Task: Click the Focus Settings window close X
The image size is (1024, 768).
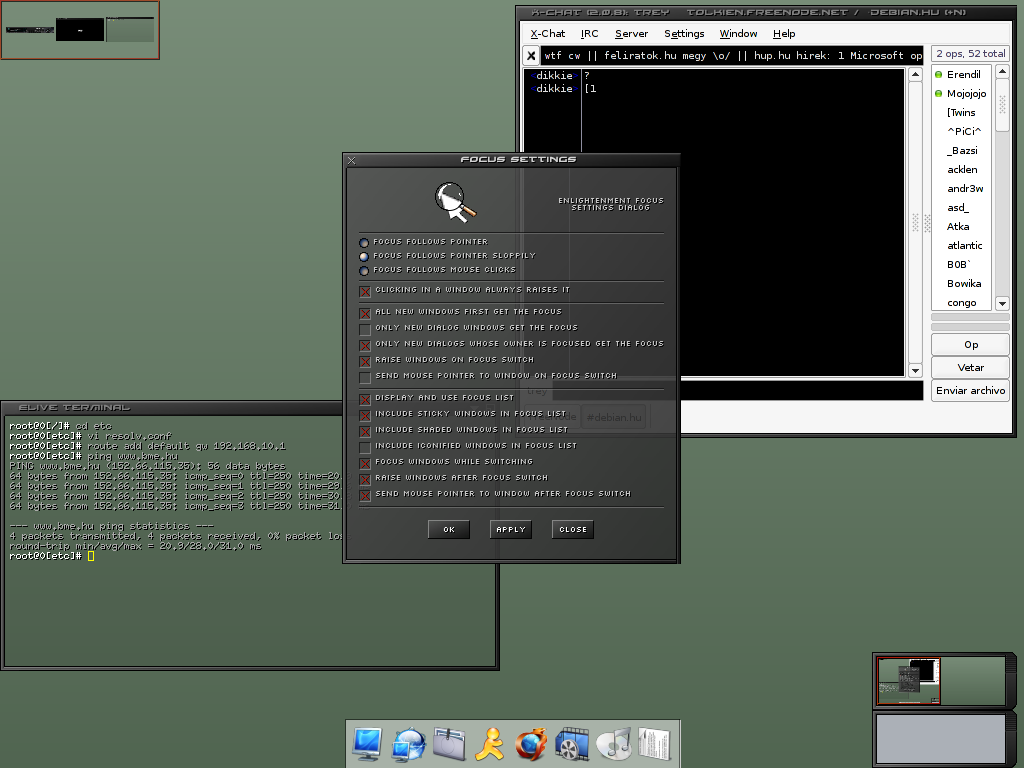Action: tap(352, 160)
